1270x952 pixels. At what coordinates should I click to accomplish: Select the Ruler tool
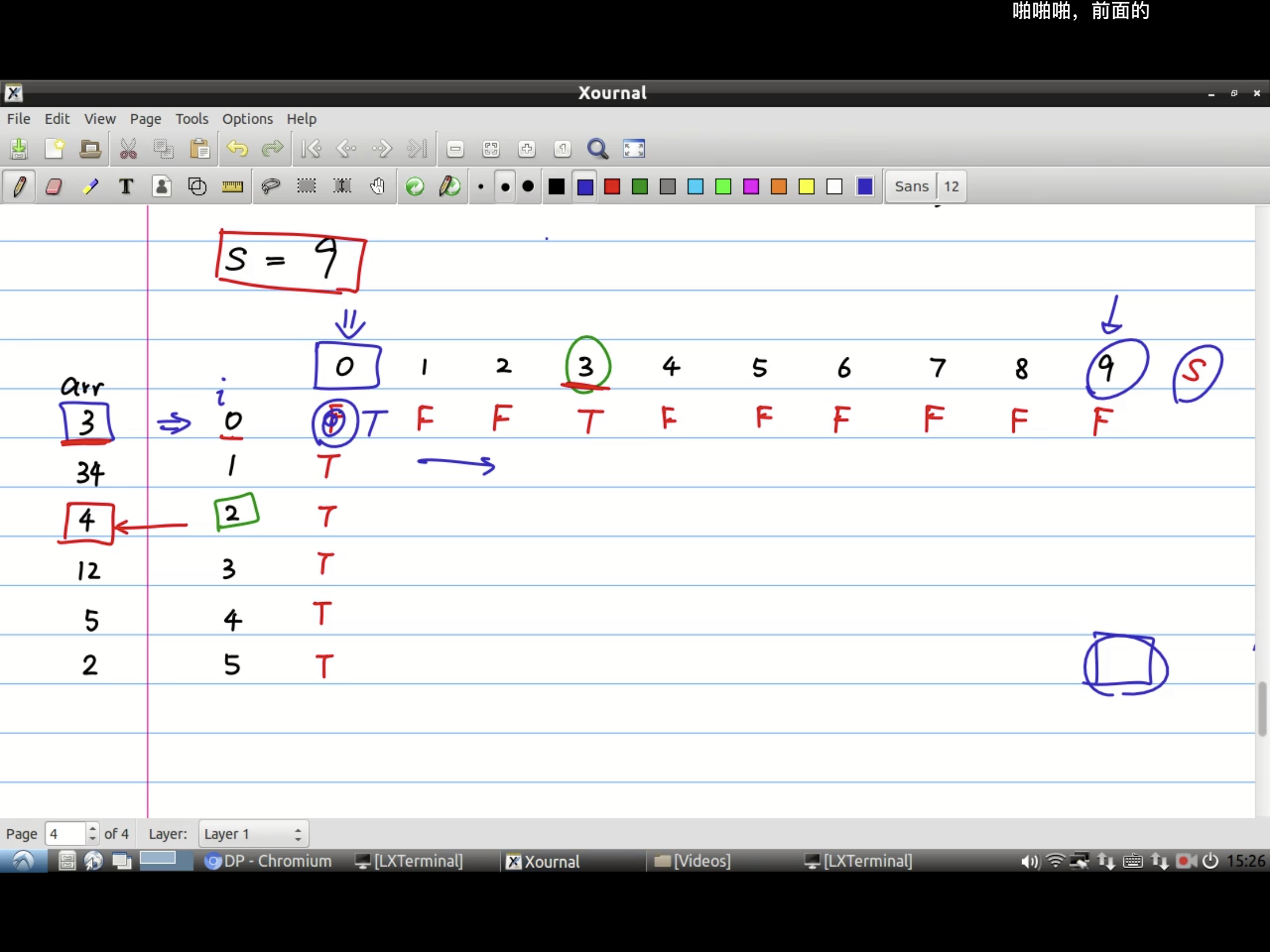click(x=232, y=187)
